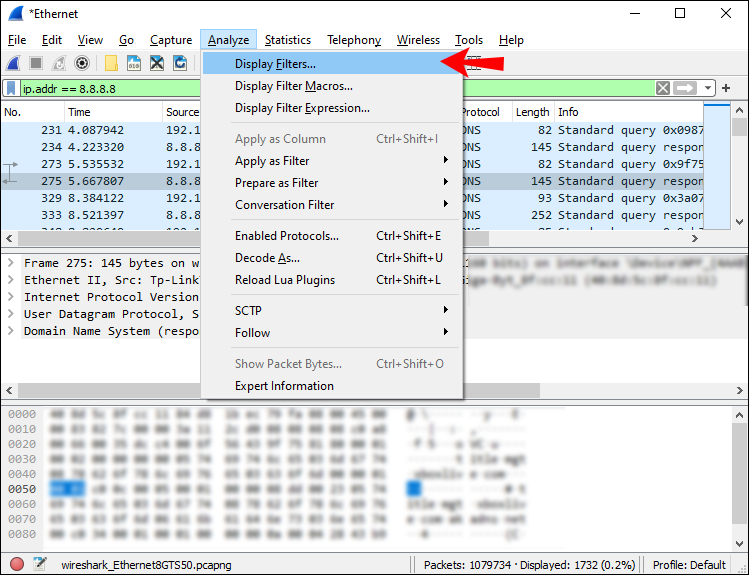749x575 pixels.
Task: Add a filter button with the plus
Action: coord(726,88)
